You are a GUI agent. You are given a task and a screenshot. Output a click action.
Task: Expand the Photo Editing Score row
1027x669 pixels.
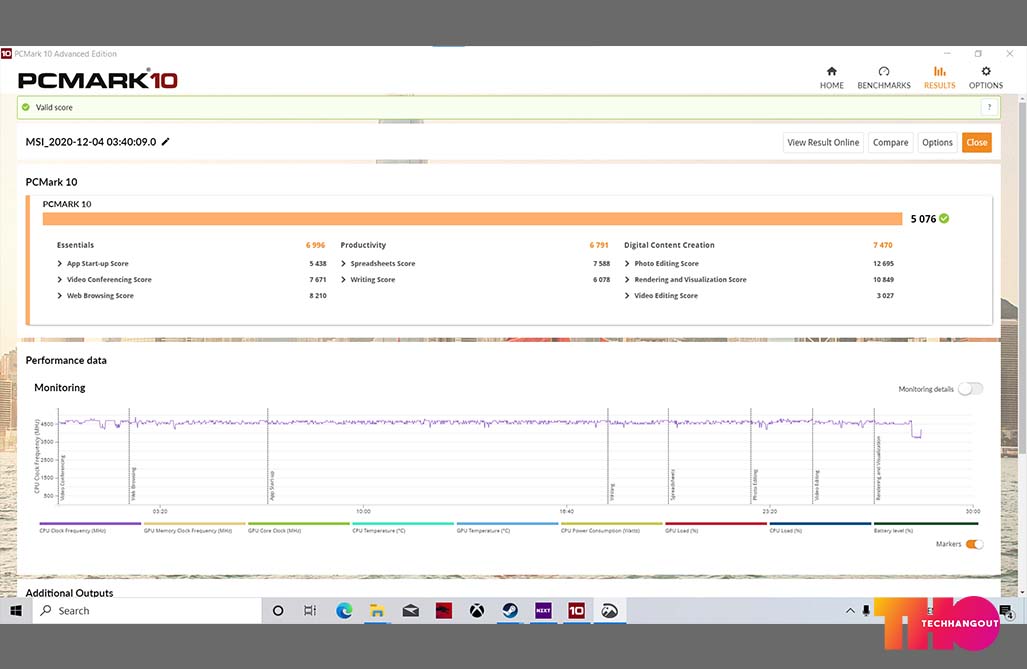click(x=627, y=263)
